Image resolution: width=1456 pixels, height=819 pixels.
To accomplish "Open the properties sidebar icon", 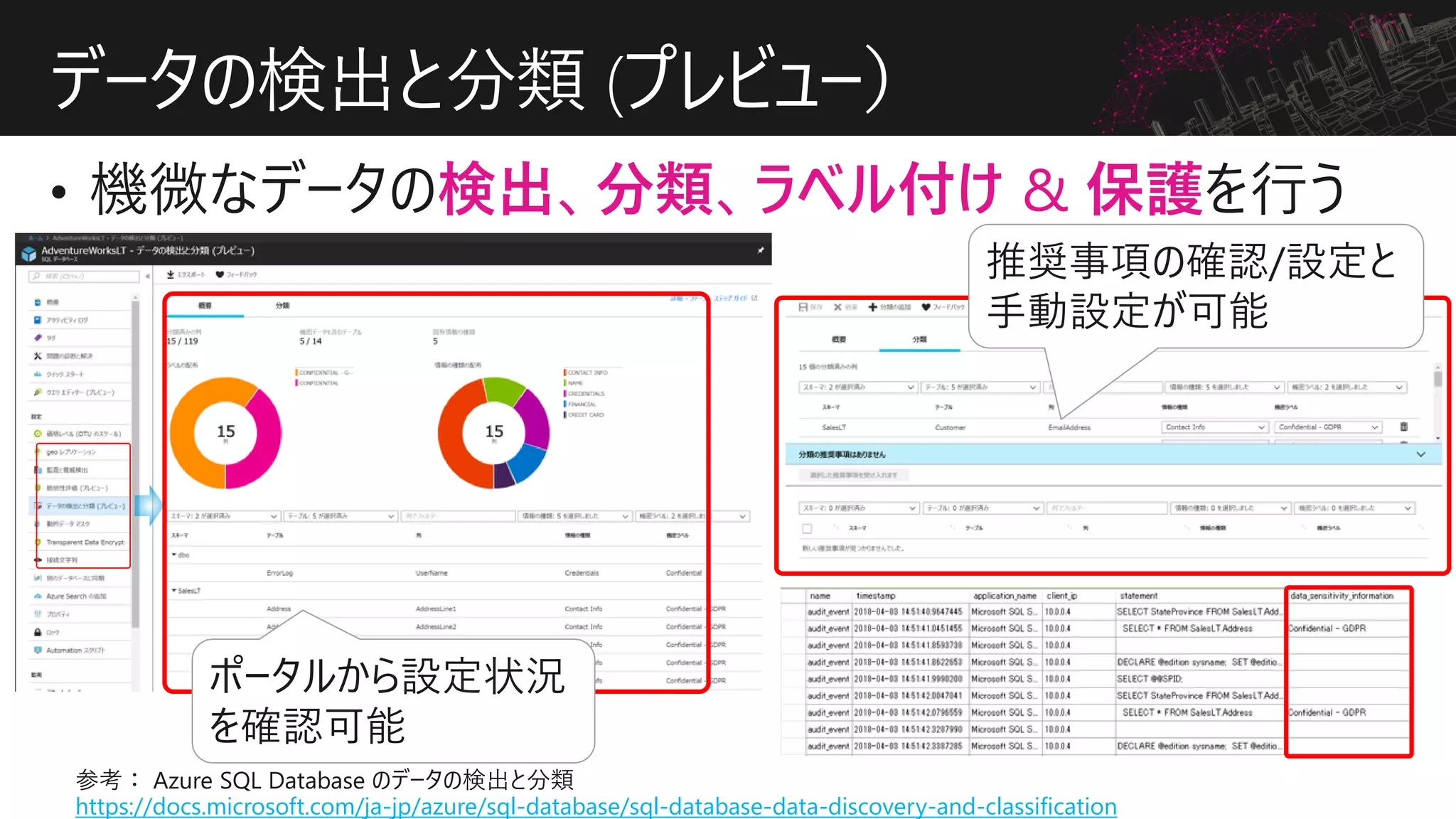I will (x=38, y=614).
